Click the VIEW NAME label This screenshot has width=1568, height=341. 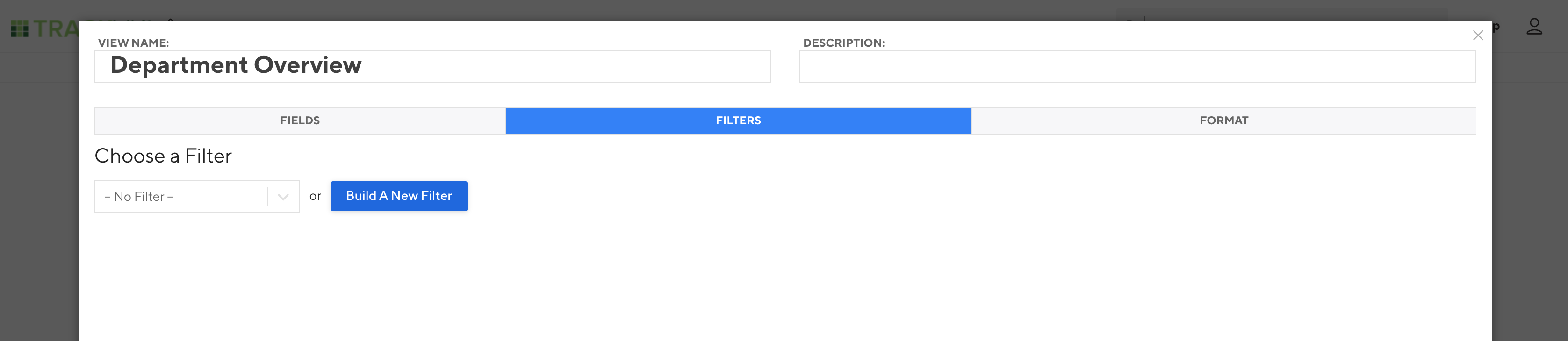pyautogui.click(x=133, y=43)
